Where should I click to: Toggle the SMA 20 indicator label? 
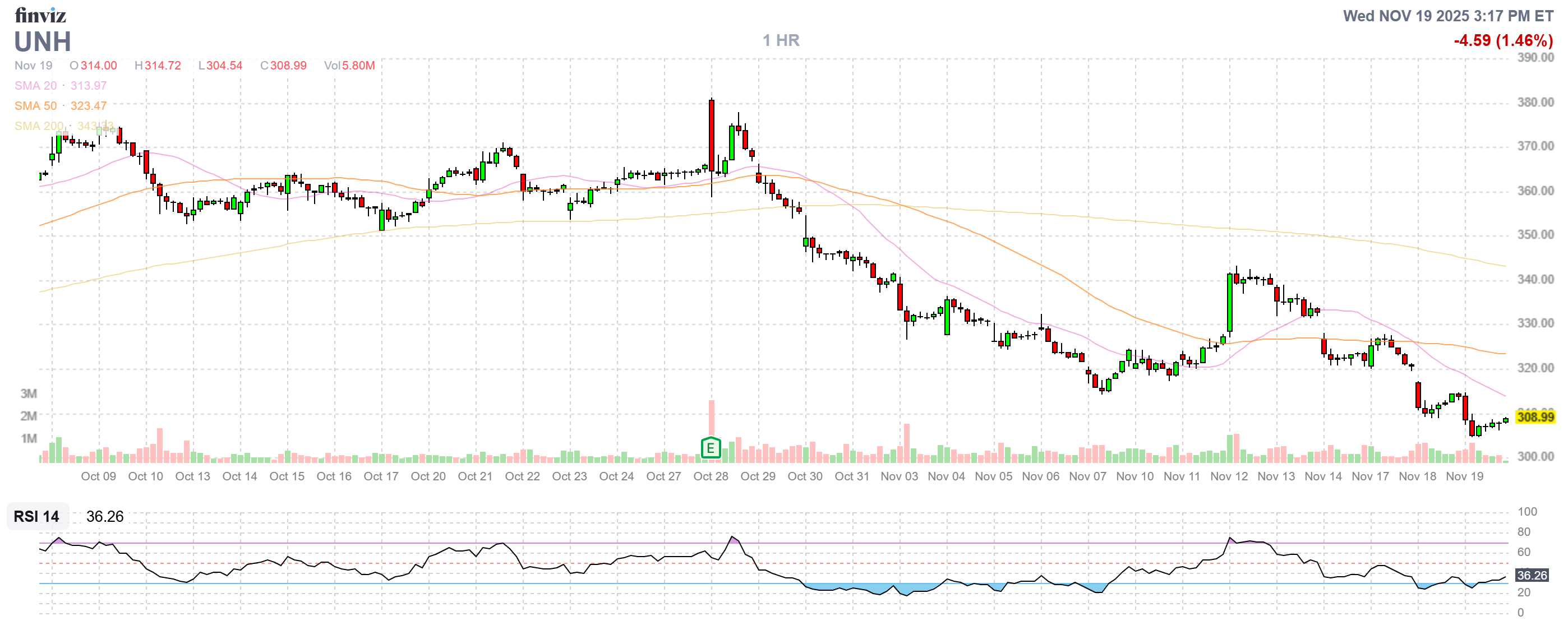35,86
